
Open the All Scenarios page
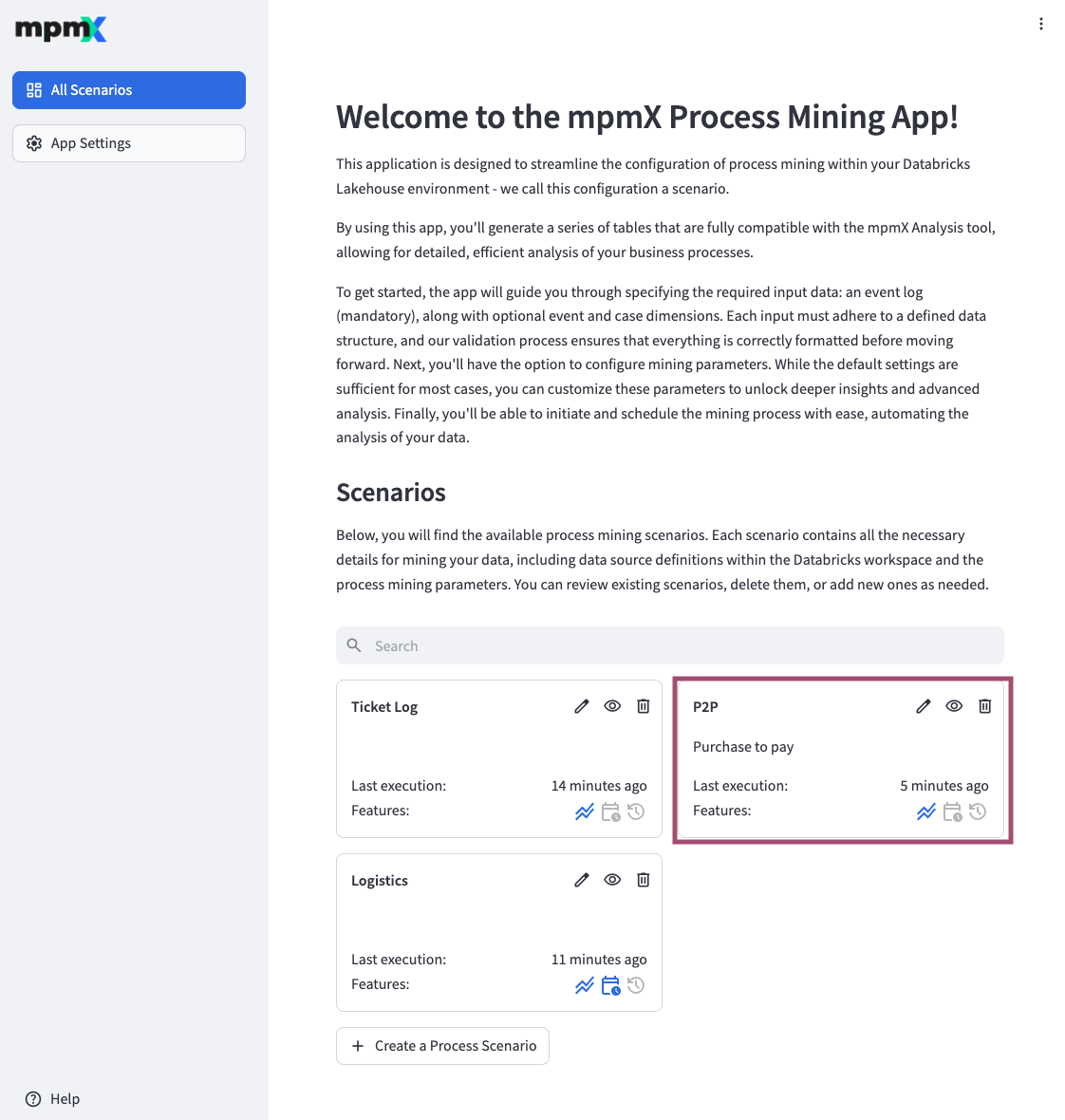(x=128, y=90)
